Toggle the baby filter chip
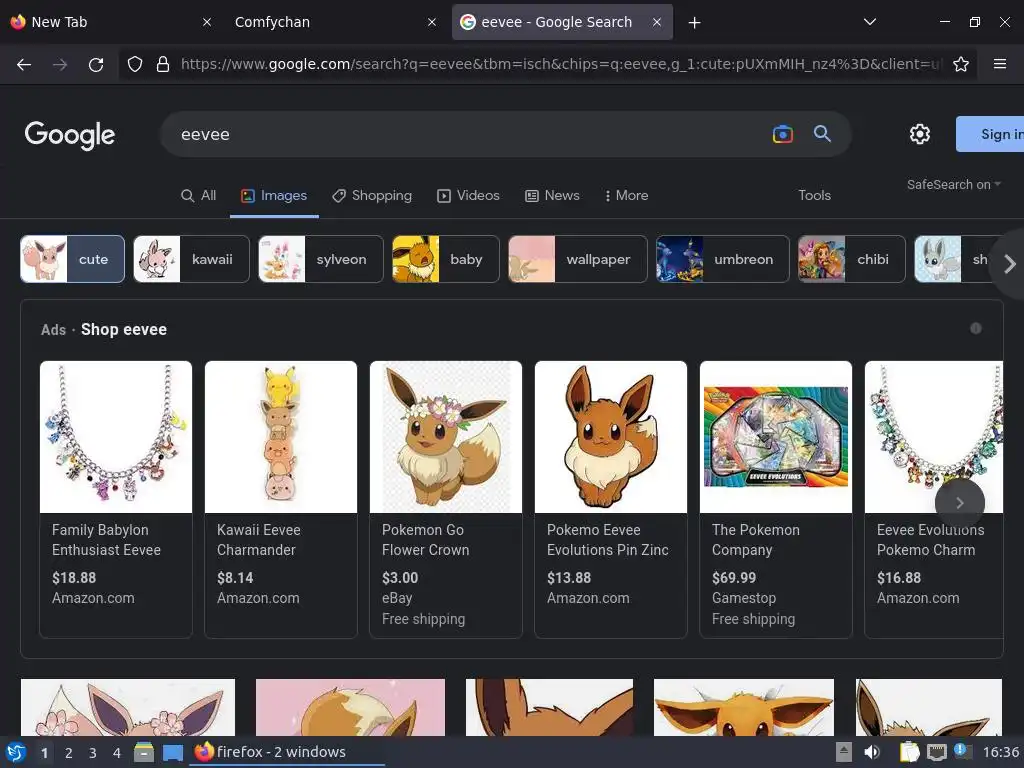 [445, 259]
